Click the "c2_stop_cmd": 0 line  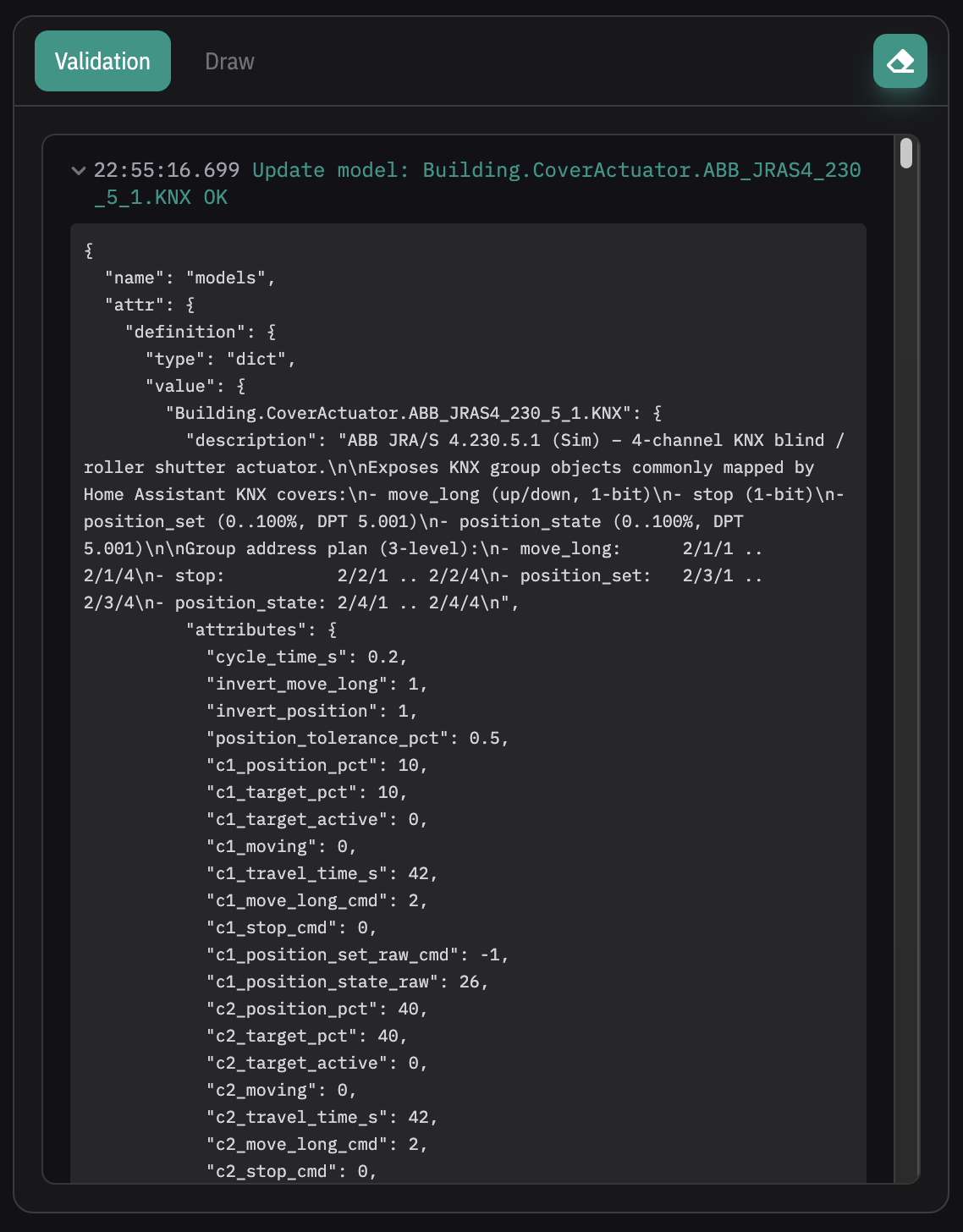point(291,1171)
